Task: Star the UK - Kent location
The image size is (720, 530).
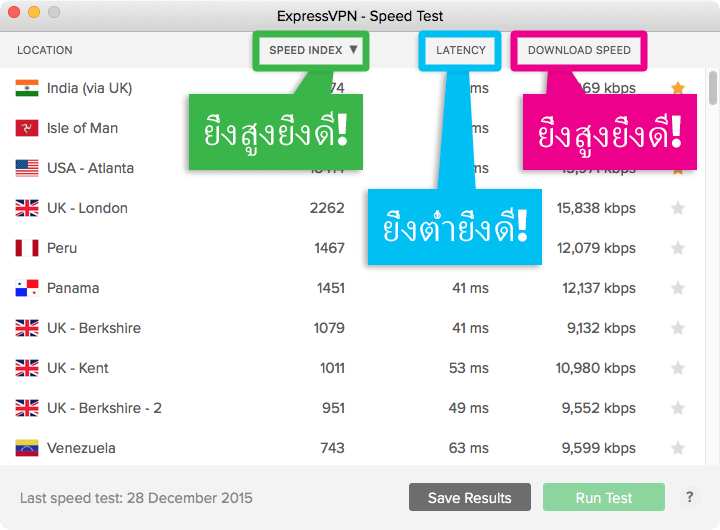Action: (x=678, y=368)
